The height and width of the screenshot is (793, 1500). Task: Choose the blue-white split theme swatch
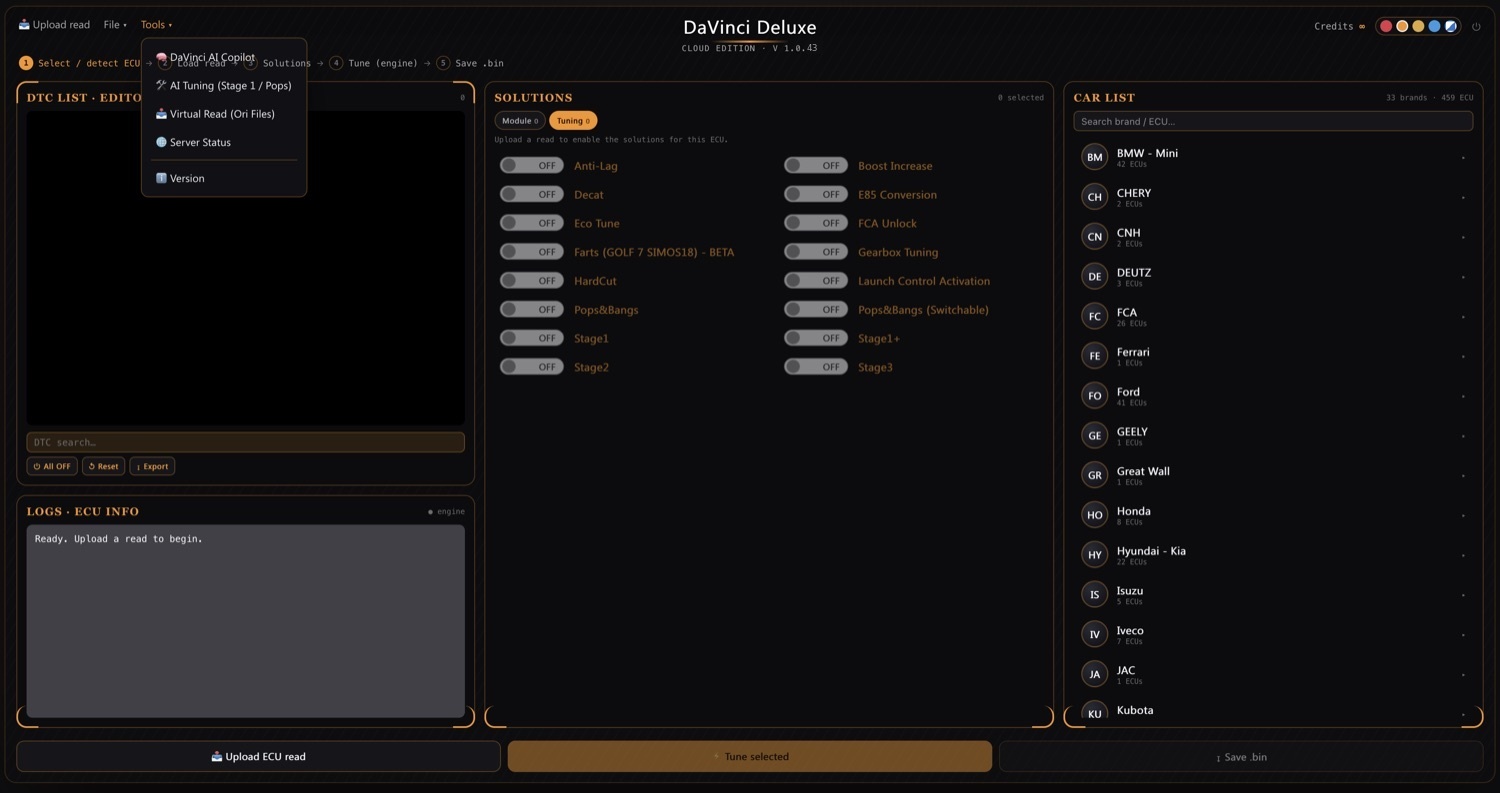click(1450, 27)
